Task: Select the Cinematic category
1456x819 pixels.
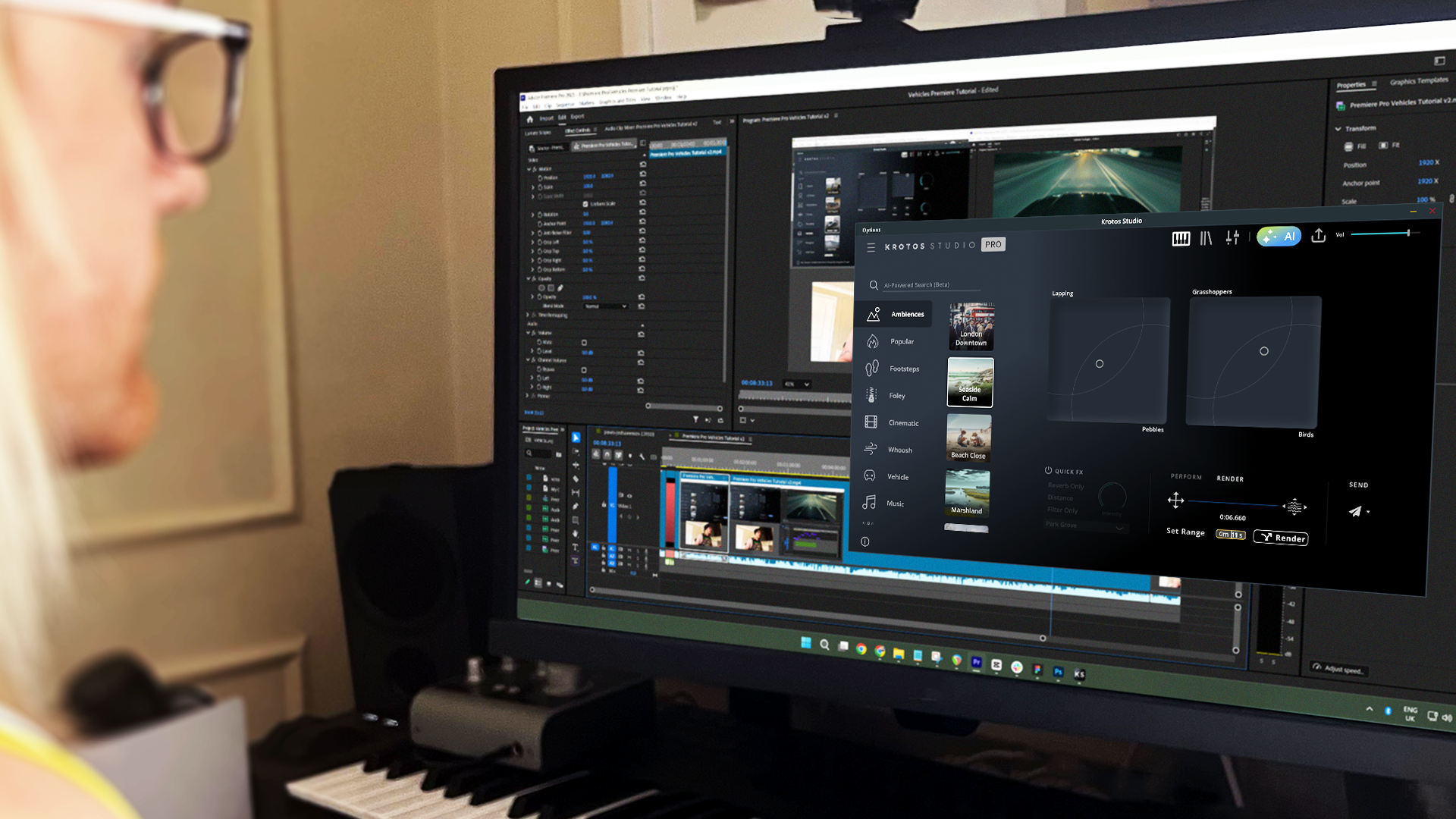Action: click(x=892, y=422)
